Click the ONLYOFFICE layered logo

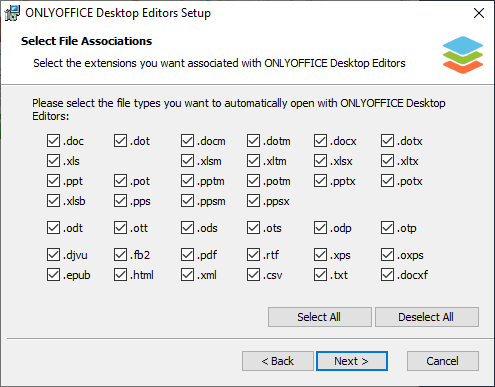[463, 55]
